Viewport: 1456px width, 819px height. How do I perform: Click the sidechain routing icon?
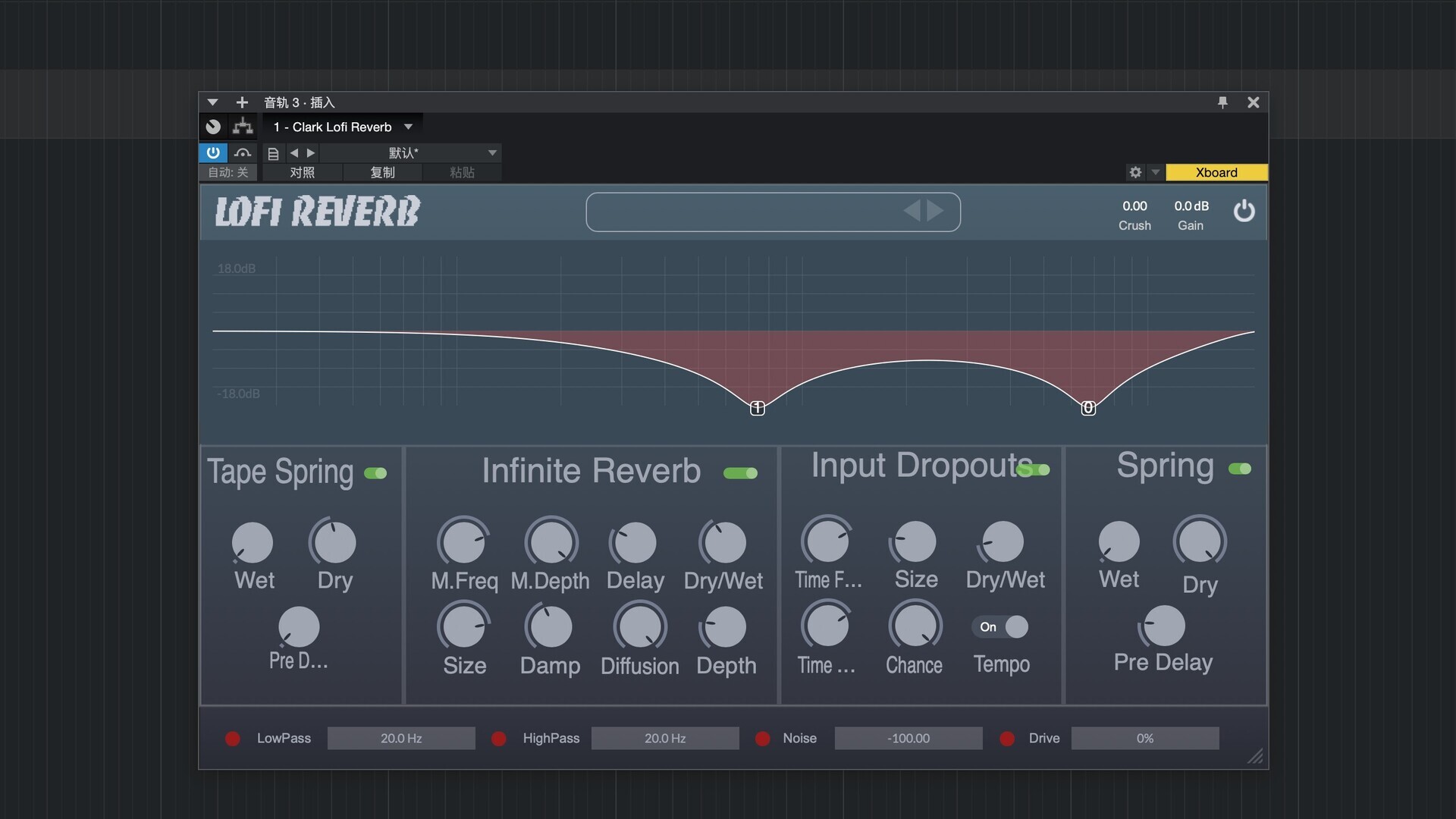243,127
